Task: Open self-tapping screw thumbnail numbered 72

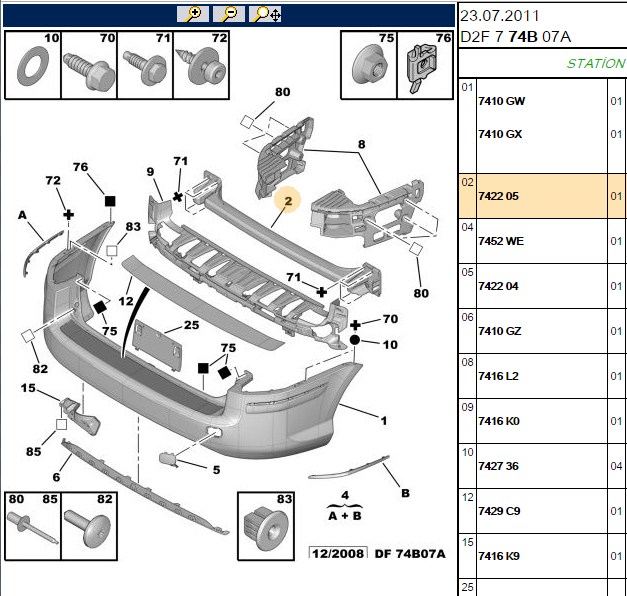Action: pos(201,65)
